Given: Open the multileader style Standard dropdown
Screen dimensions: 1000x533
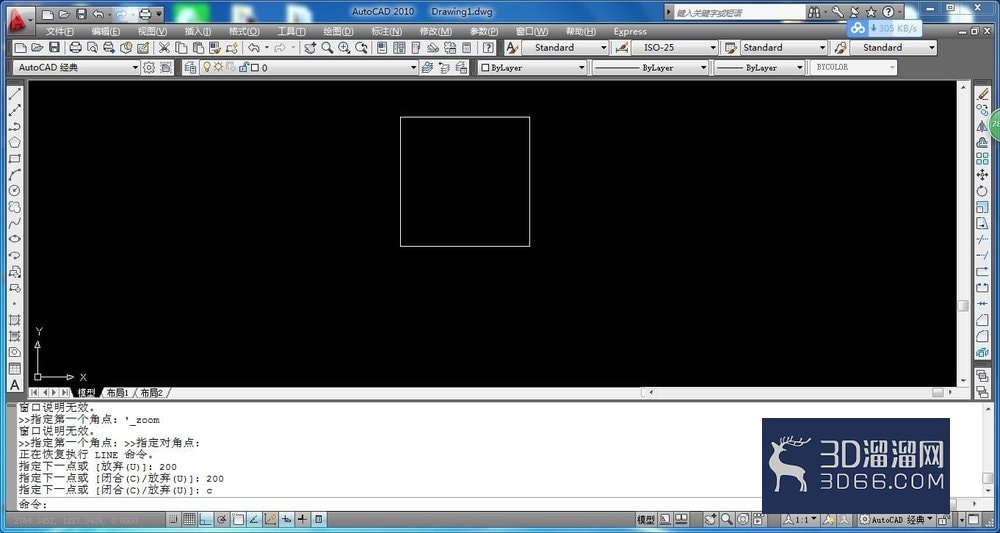Looking at the screenshot, I should 893,47.
